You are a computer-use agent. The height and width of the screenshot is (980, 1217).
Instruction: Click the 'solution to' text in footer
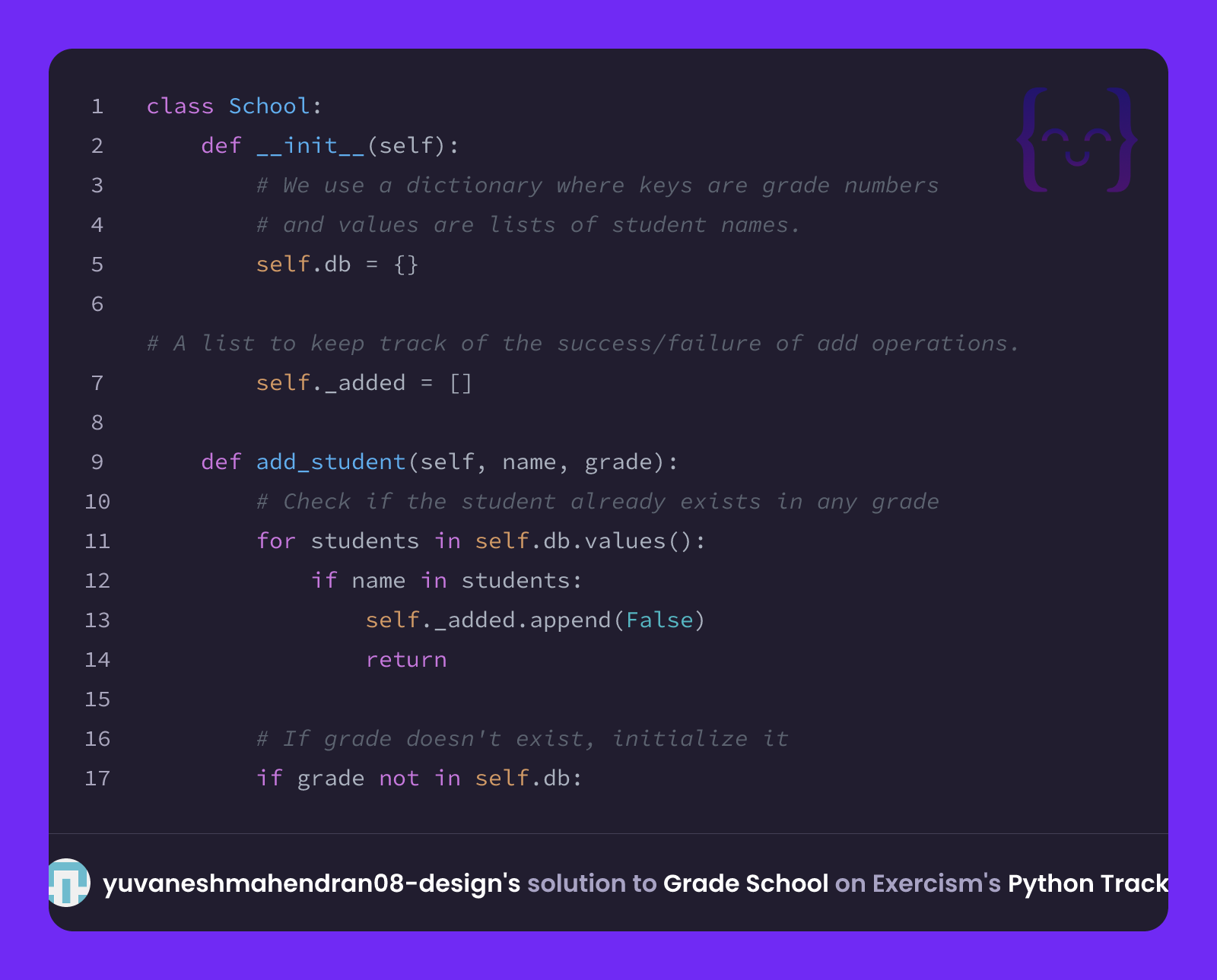tap(592, 883)
